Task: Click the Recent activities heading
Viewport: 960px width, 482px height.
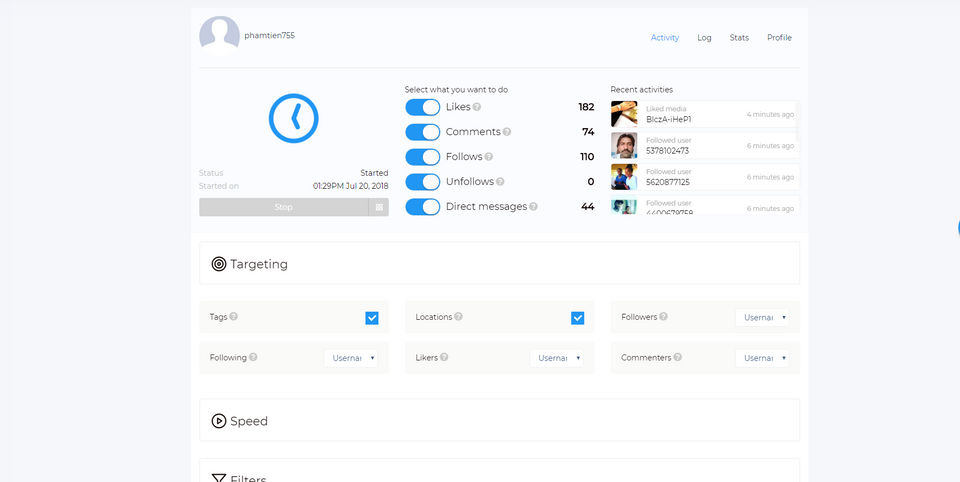Action: pyautogui.click(x=642, y=89)
